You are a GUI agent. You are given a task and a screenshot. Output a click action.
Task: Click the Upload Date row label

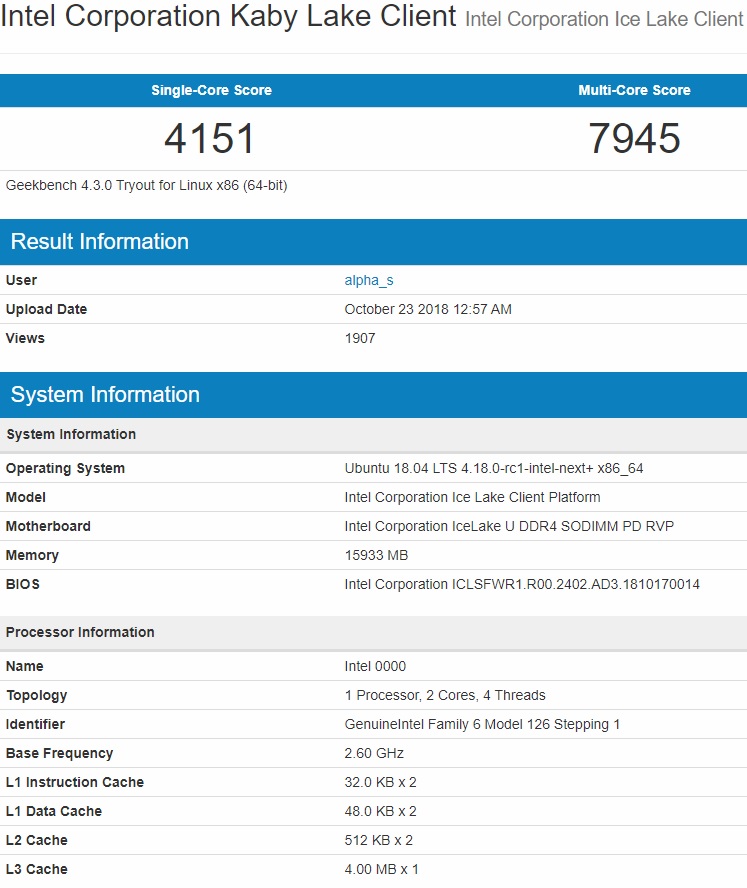[x=46, y=309]
